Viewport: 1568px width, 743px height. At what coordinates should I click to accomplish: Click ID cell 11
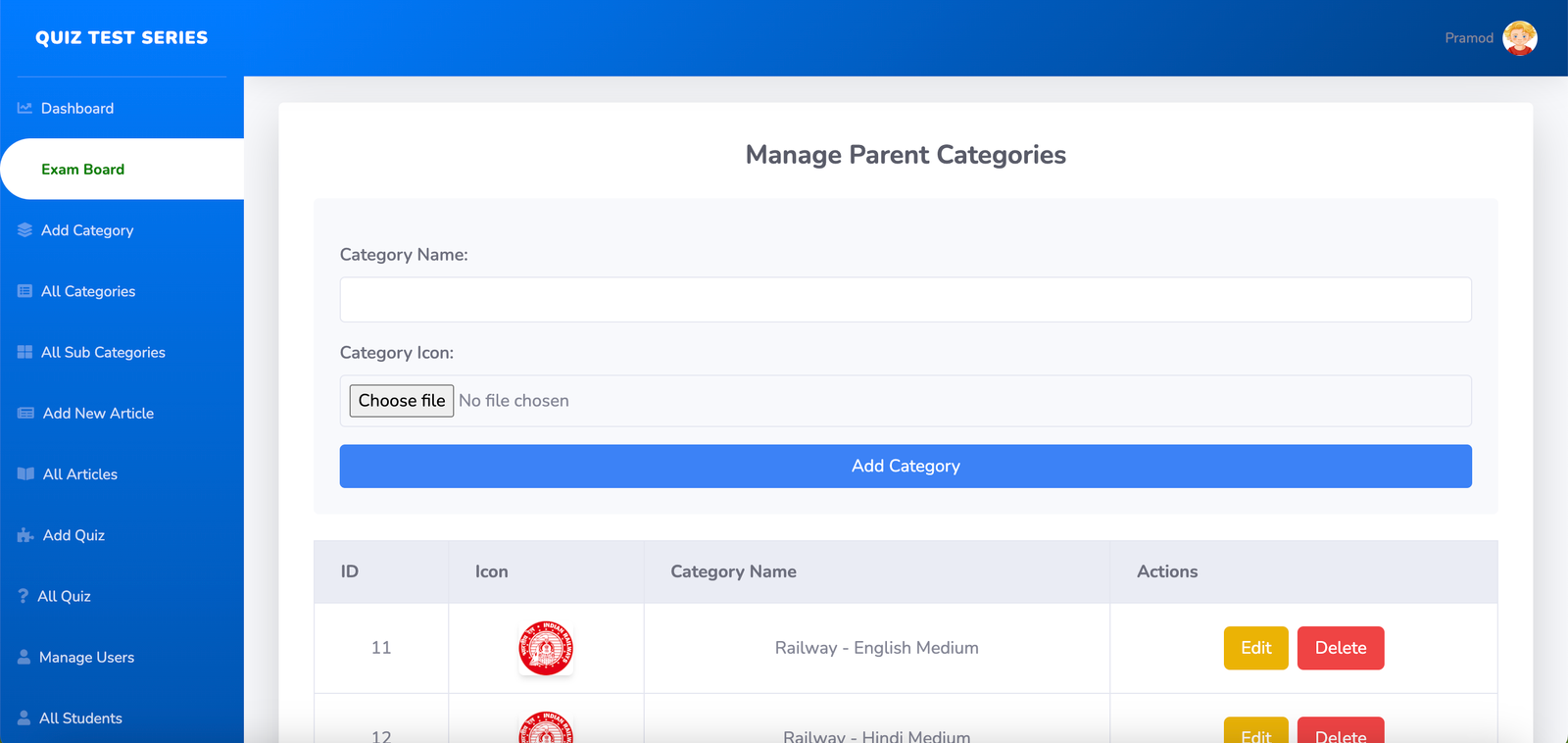[x=381, y=648]
